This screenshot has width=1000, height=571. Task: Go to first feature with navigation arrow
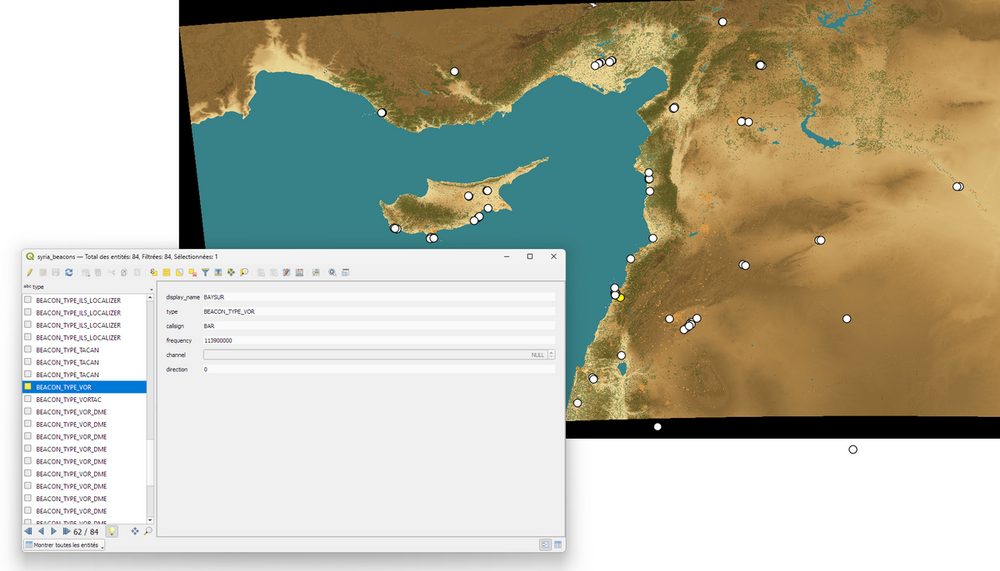pyautogui.click(x=28, y=531)
